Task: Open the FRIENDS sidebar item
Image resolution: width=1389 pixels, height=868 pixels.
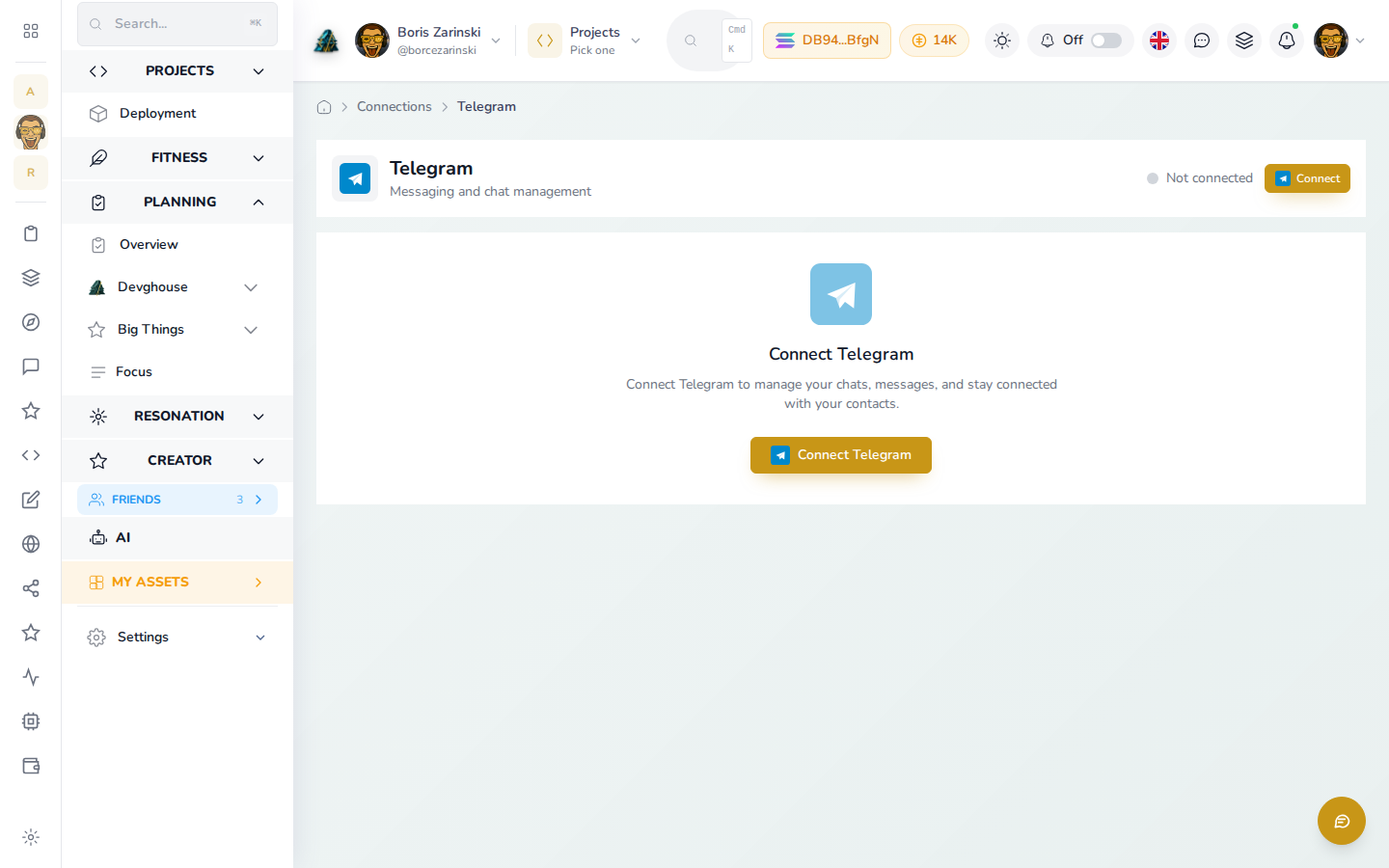Action: click(x=177, y=500)
